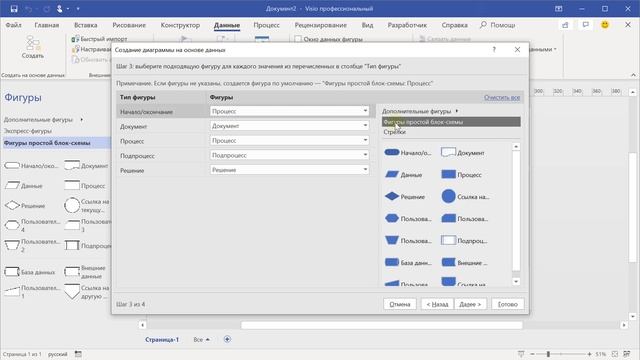Select the Решение diamond shape in the dialog gallery
Viewport: 640px width, 360px height.
(405, 197)
